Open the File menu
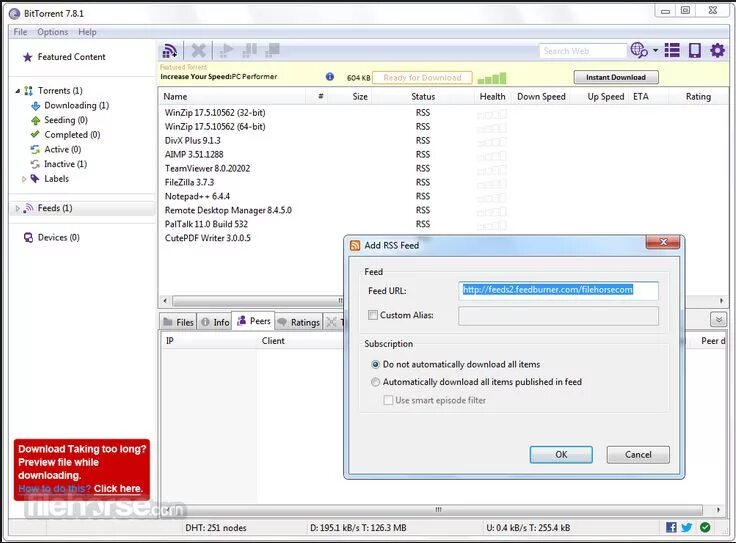The width and height of the screenshot is (736, 543). pos(20,32)
